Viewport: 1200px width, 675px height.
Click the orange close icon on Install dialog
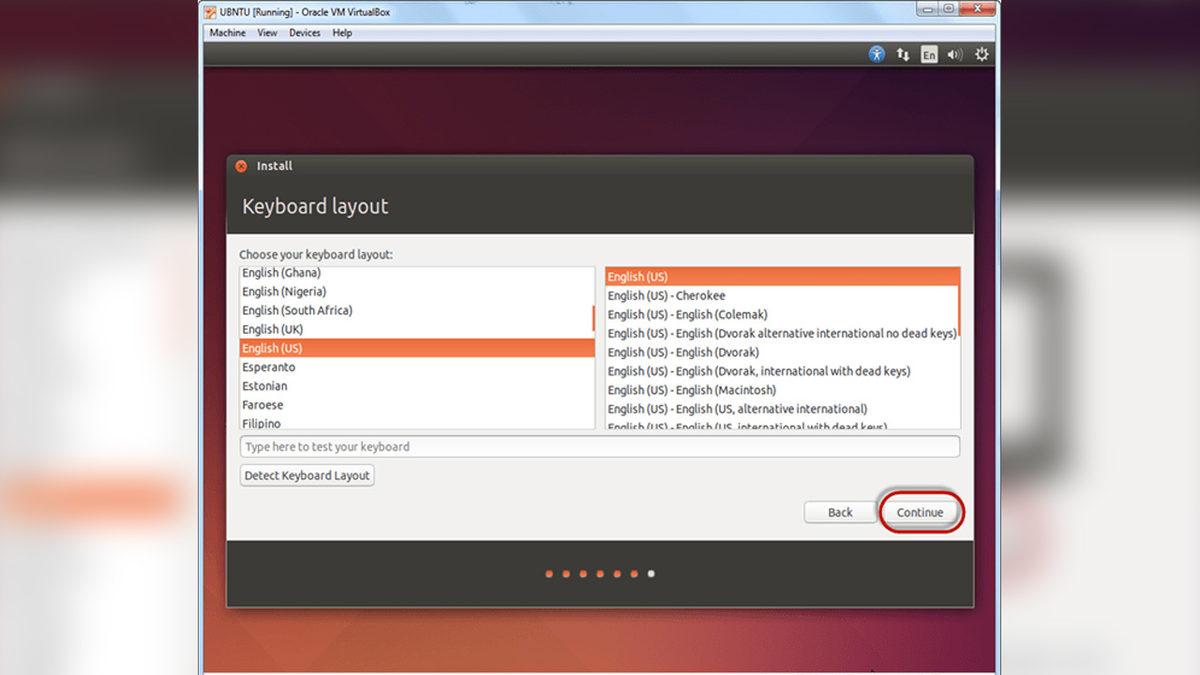(x=240, y=166)
